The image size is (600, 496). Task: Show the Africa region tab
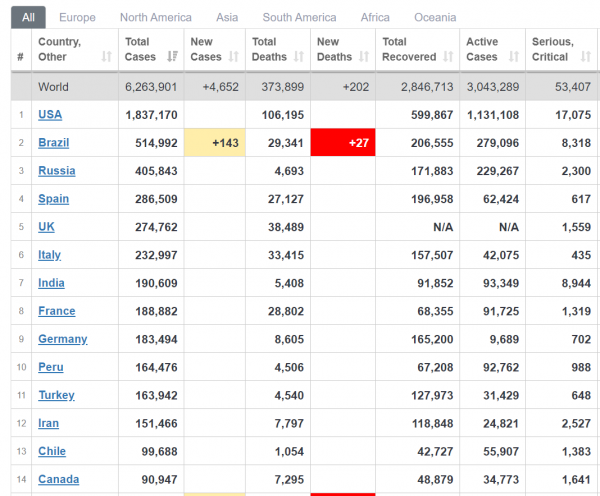tap(375, 18)
